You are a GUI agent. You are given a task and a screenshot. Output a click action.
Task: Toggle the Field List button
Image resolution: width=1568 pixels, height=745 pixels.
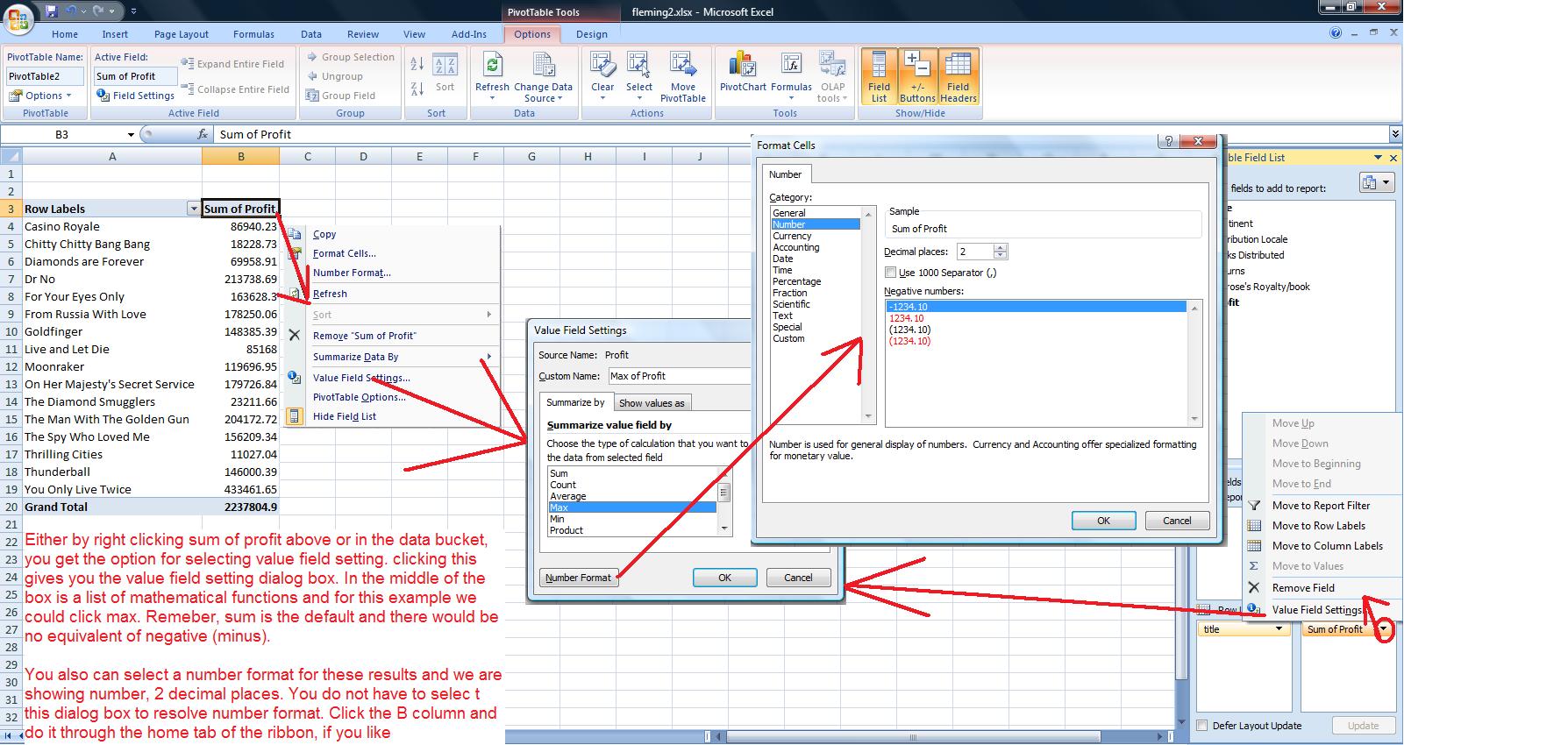(x=879, y=77)
